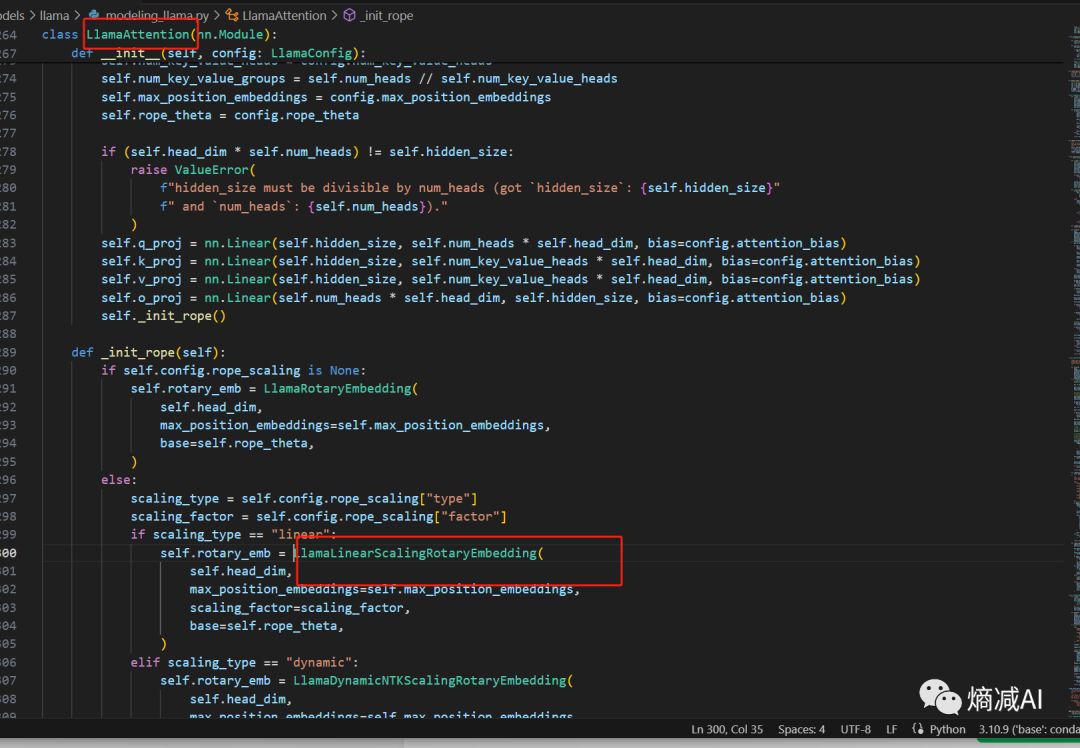Screen dimensions: 1080x748
Task: Click the else: keyword line
Action: (118, 479)
